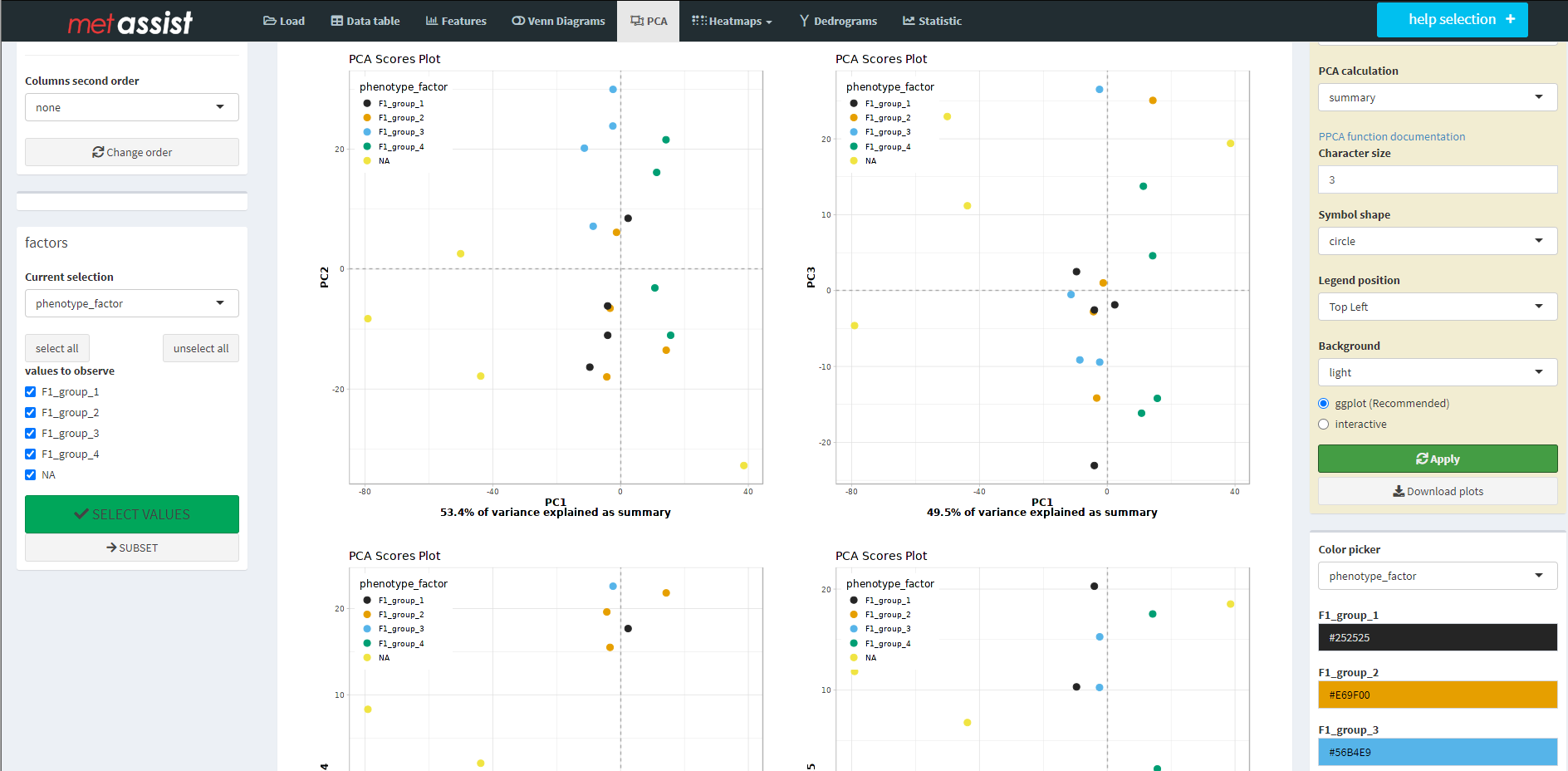This screenshot has height=771, width=1568.
Task: Expand the Legend position dropdown
Action: click(x=1437, y=307)
